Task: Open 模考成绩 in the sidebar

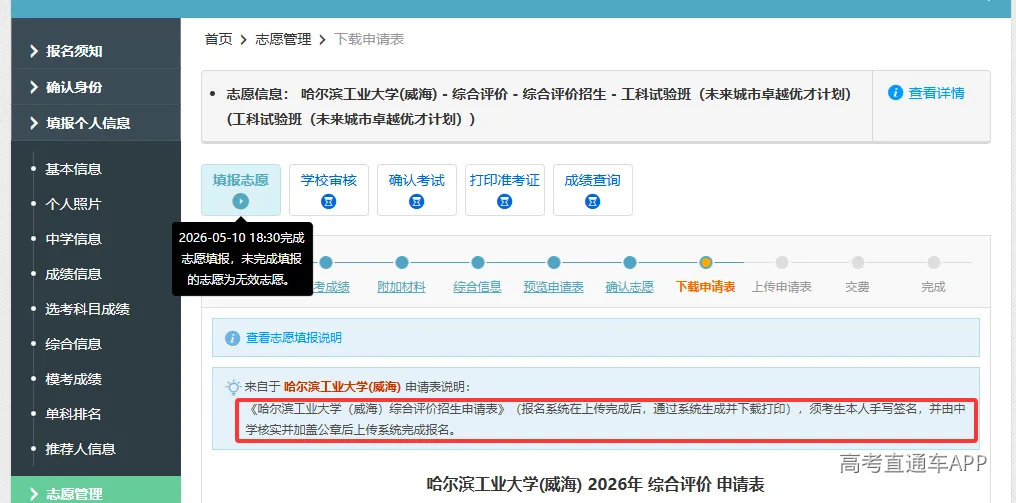Action: click(73, 379)
